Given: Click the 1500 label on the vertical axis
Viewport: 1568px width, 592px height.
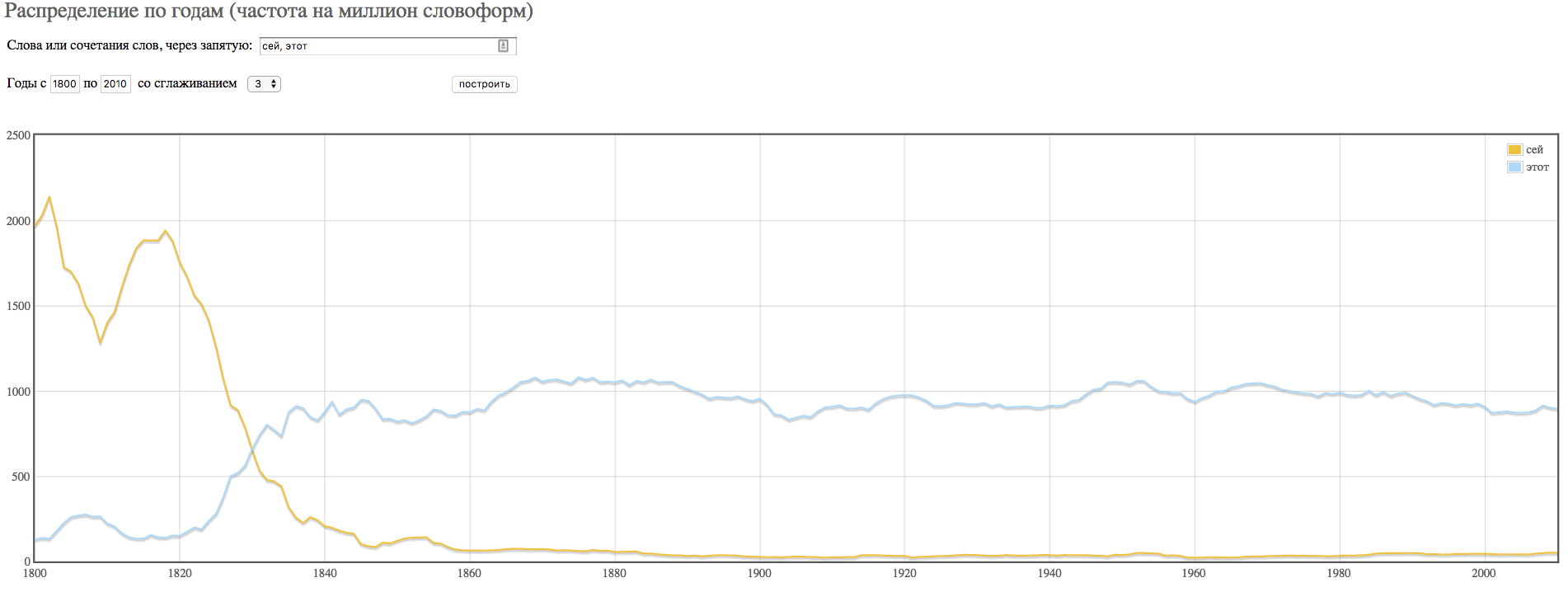Looking at the screenshot, I should (x=18, y=306).
